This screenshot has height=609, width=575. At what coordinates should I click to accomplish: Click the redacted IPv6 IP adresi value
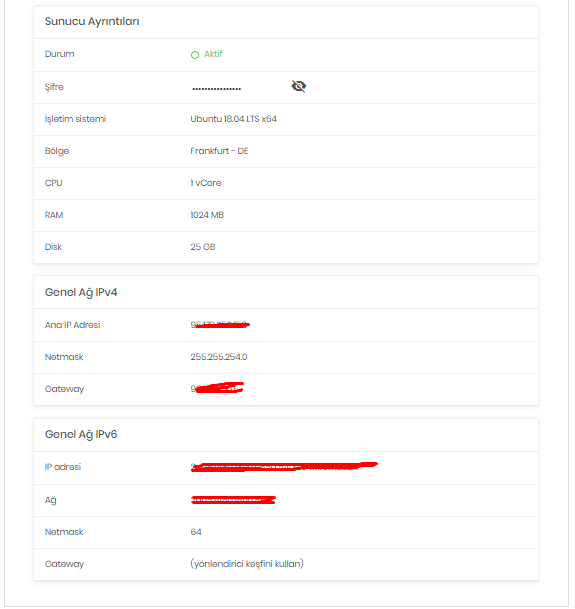284,467
